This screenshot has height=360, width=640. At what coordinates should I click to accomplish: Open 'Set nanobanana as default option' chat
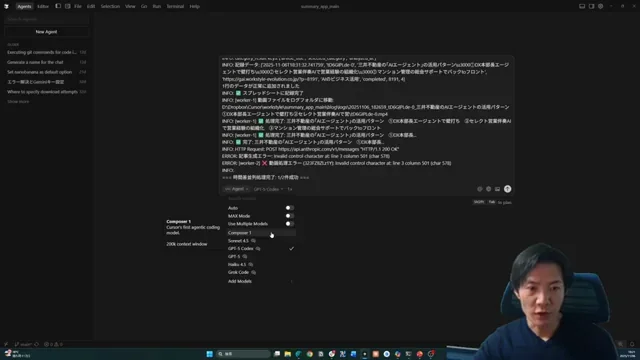47,72
